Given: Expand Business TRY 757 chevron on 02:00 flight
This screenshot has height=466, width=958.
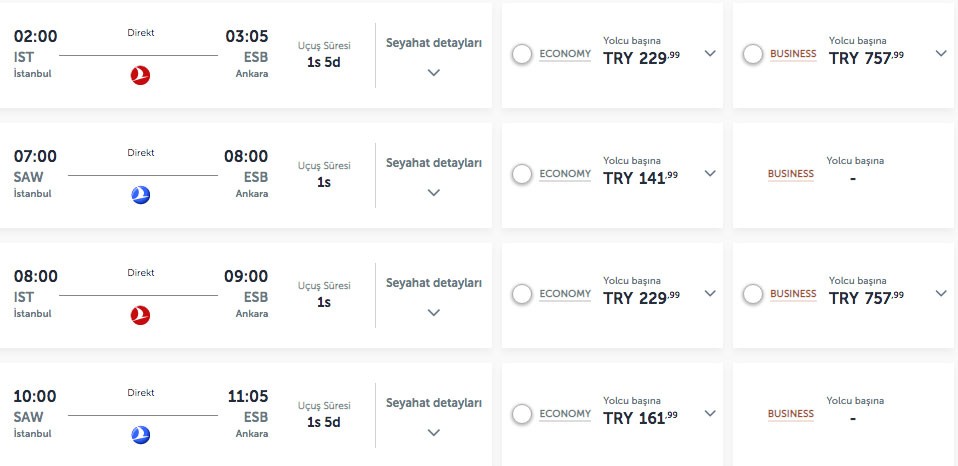Looking at the screenshot, I should tap(941, 54).
